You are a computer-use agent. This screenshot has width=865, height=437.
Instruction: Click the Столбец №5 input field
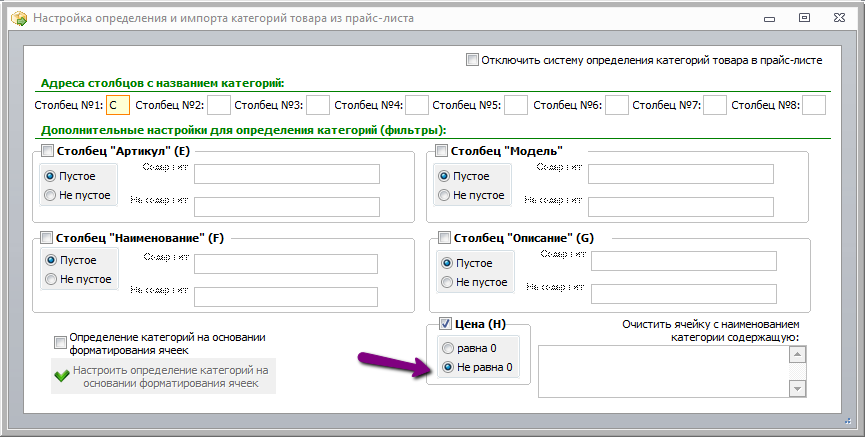(x=516, y=105)
